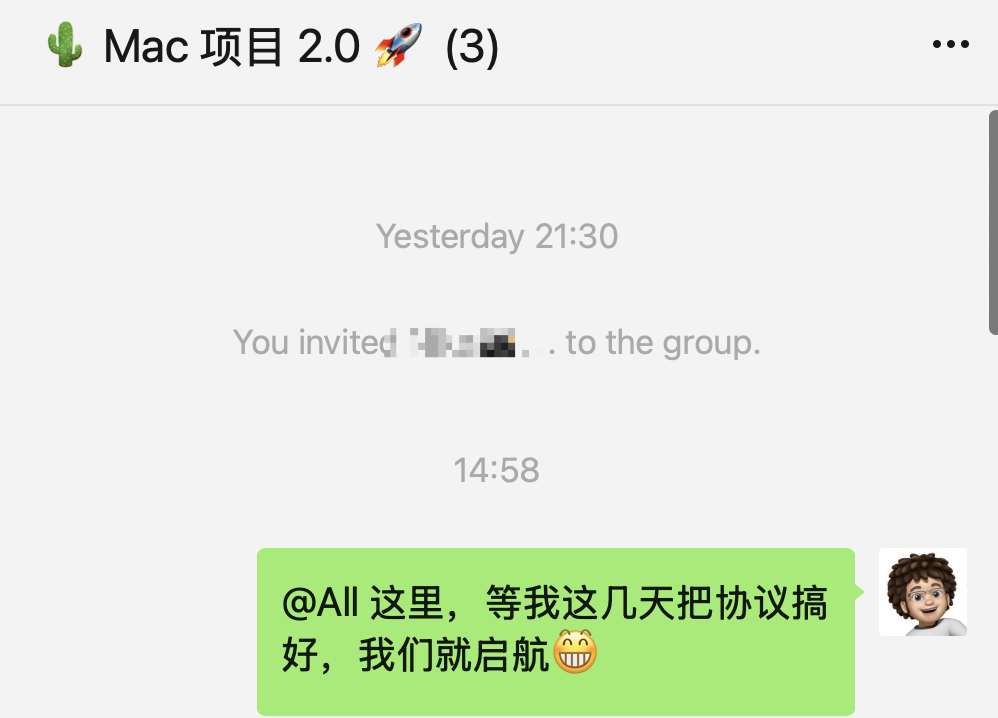The height and width of the screenshot is (718, 998).
Task: Open the three-dot chat options menu
Action: click(x=950, y=44)
